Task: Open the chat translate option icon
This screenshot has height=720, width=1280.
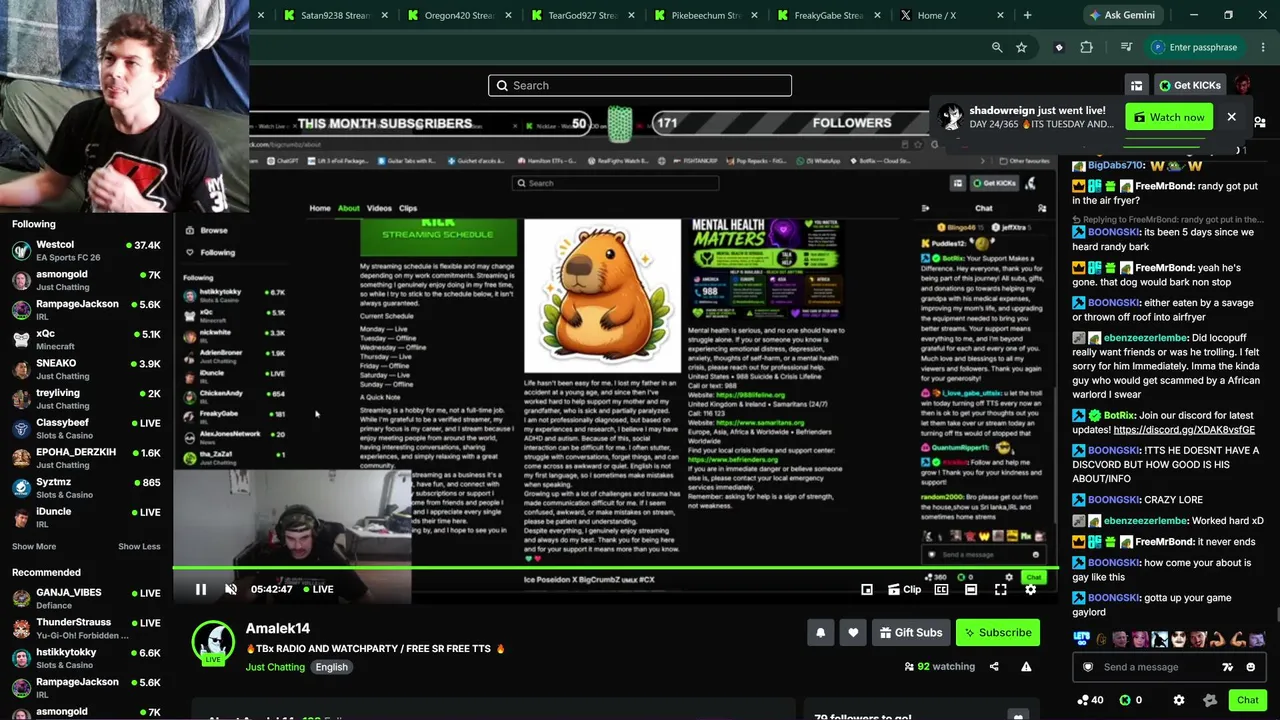Action: point(1228,667)
